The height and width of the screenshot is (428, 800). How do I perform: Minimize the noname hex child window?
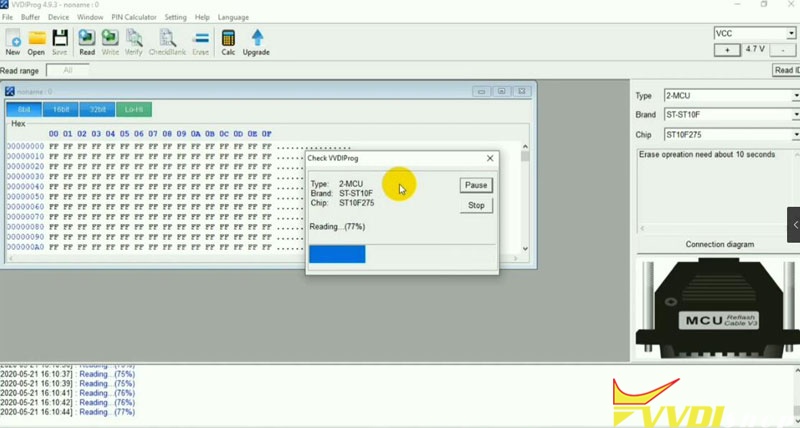click(481, 91)
